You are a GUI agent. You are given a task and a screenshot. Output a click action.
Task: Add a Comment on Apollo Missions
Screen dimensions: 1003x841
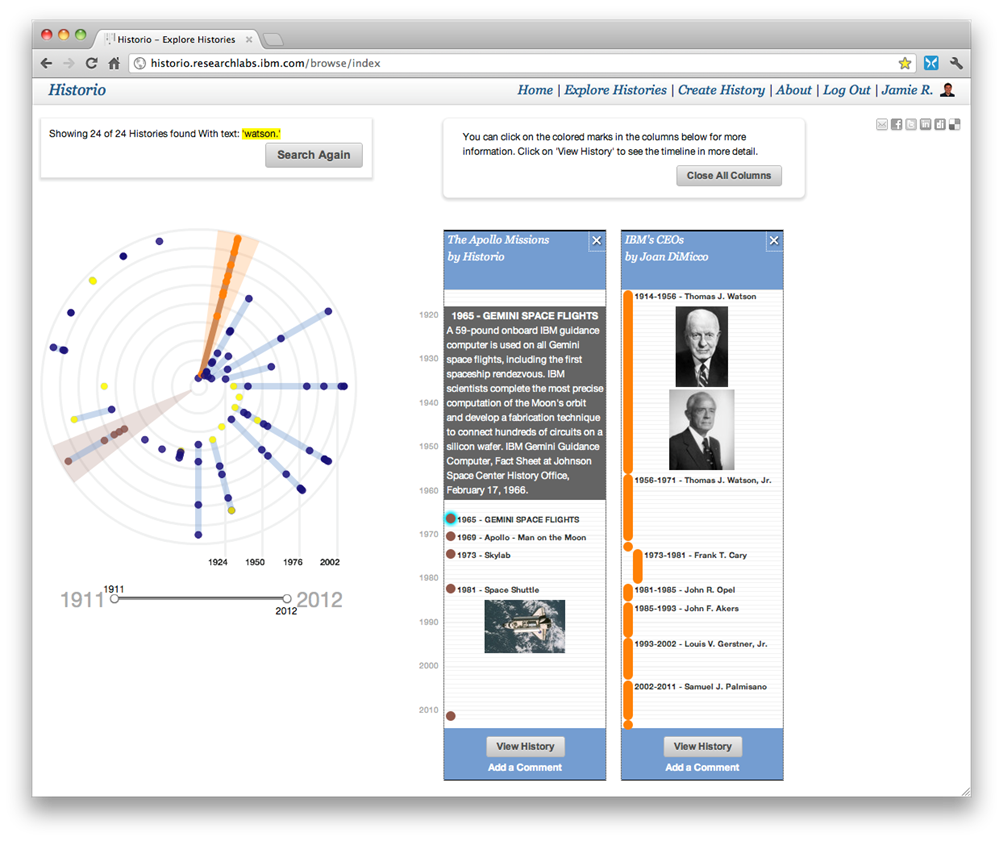[x=525, y=767]
